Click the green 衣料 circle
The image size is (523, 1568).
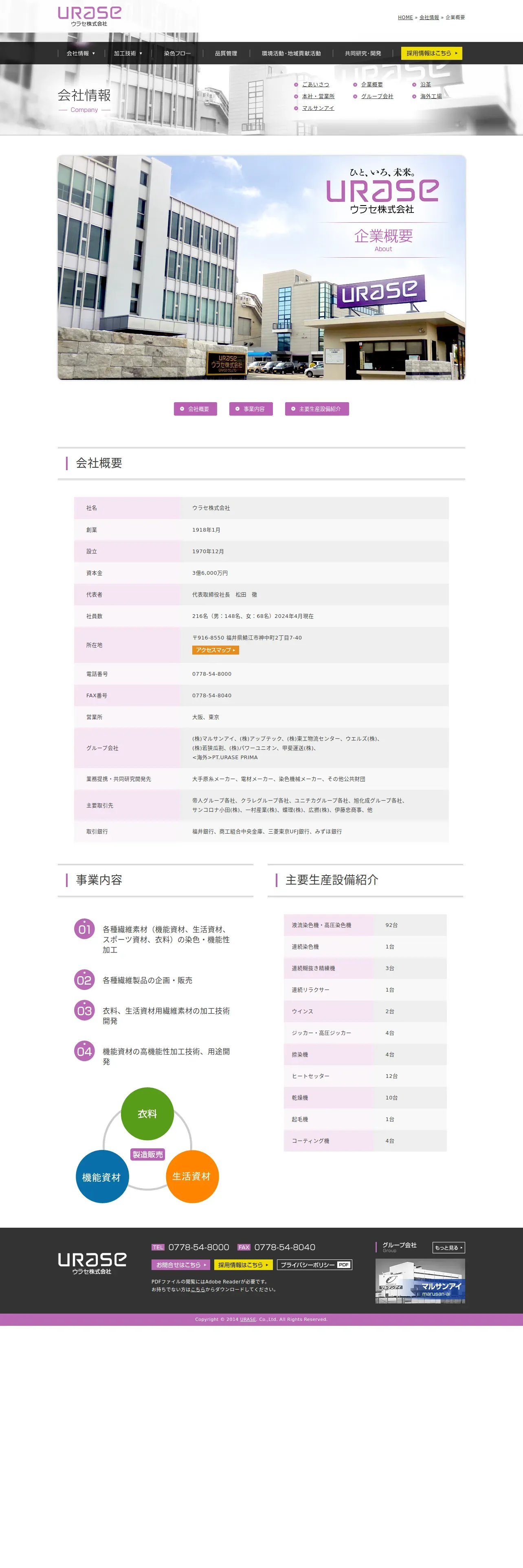[147, 1113]
